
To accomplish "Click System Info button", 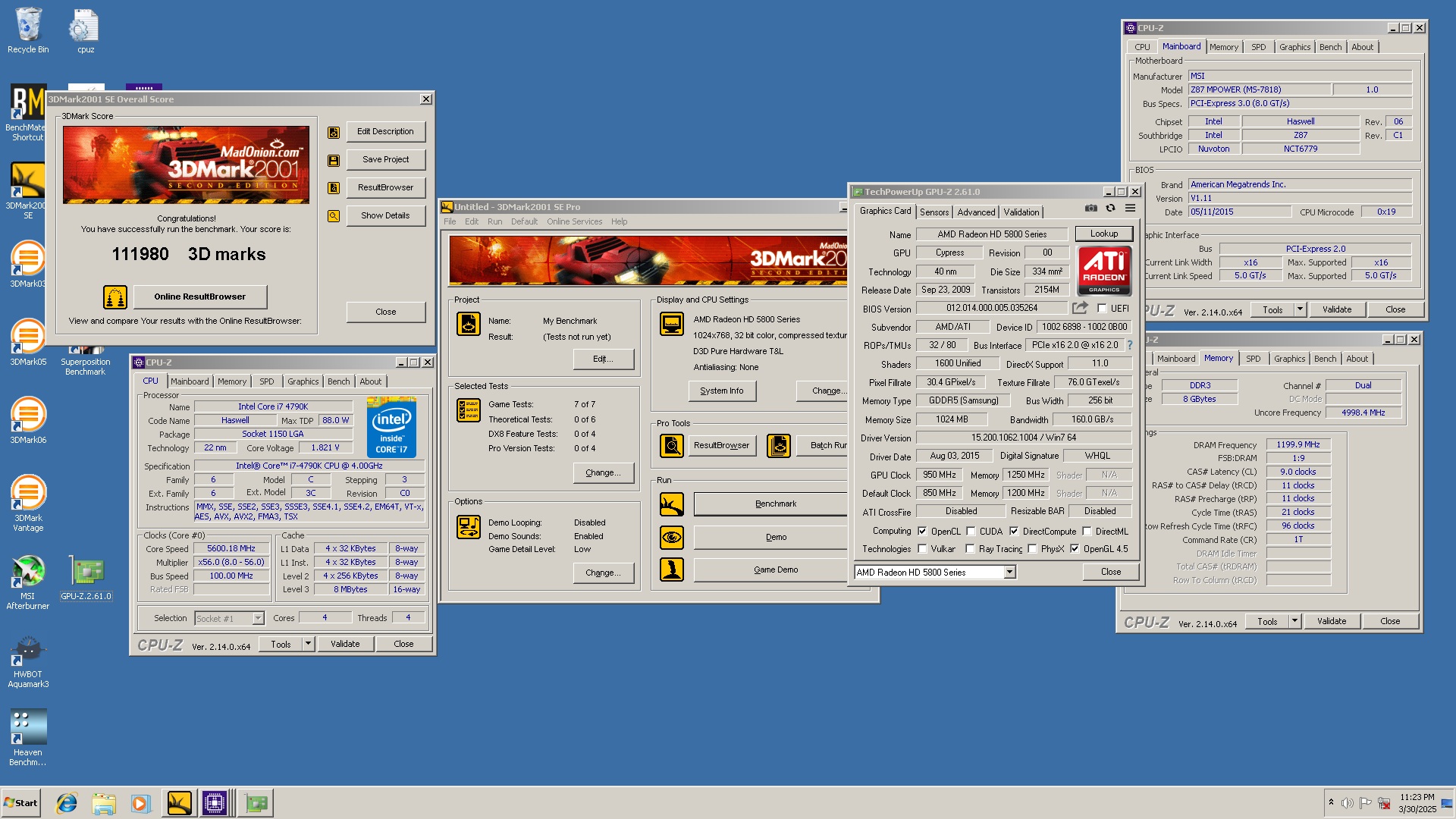I will (722, 391).
